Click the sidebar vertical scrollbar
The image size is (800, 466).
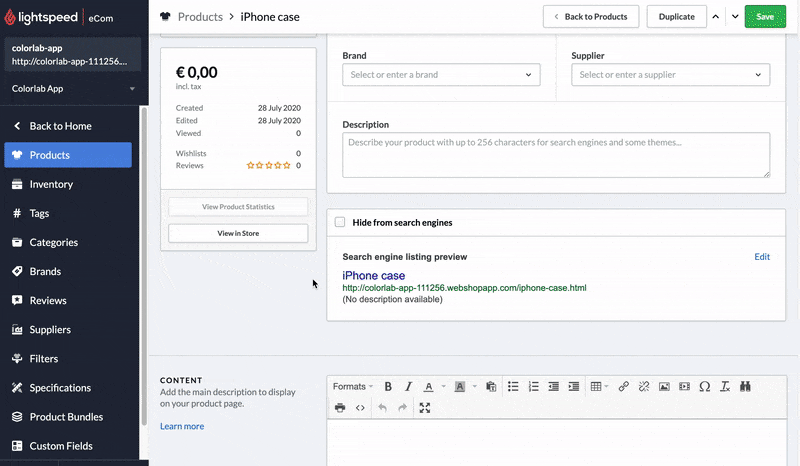click(144, 265)
